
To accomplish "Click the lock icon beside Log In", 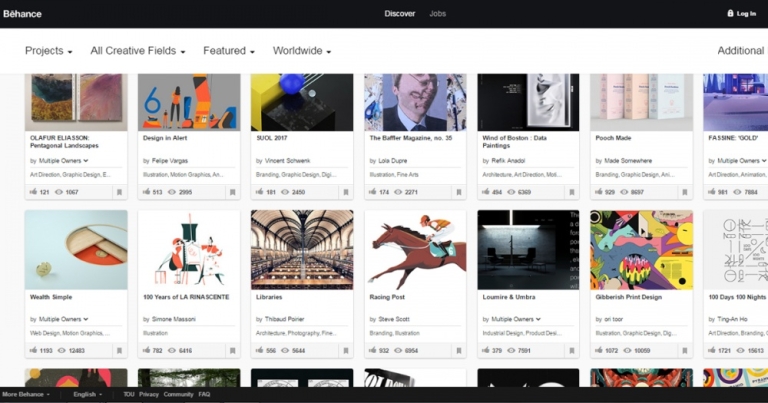I will 730,13.
